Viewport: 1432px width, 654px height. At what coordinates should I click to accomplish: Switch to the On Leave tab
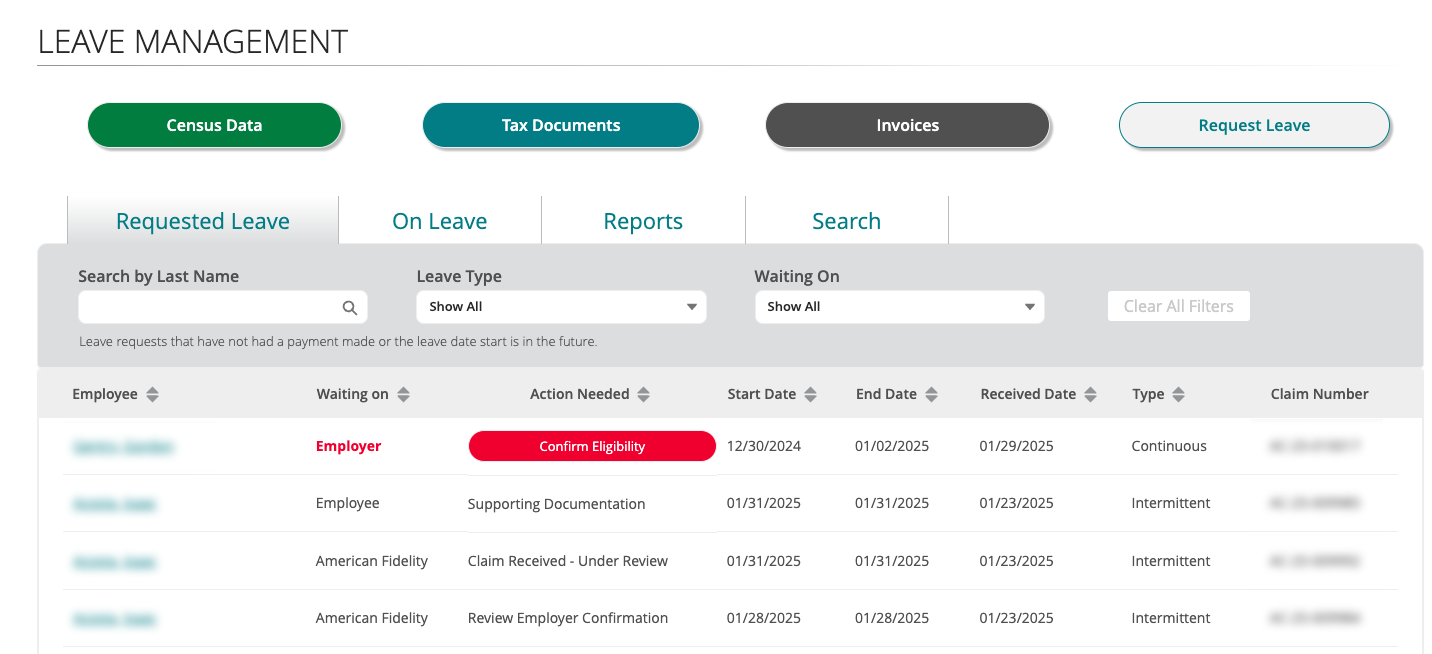coord(440,221)
